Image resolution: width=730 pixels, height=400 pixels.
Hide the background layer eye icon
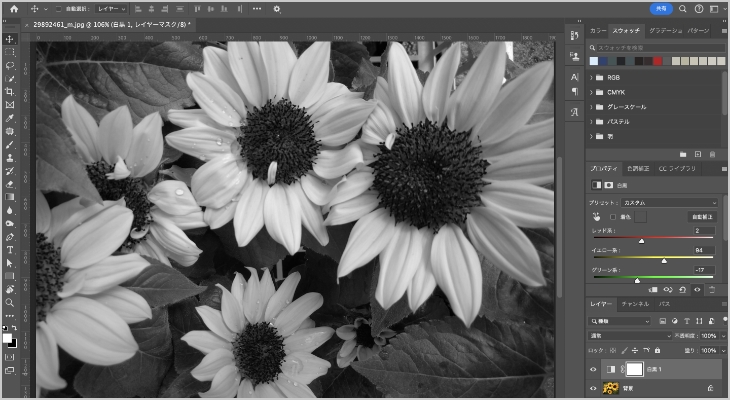tap(593, 388)
